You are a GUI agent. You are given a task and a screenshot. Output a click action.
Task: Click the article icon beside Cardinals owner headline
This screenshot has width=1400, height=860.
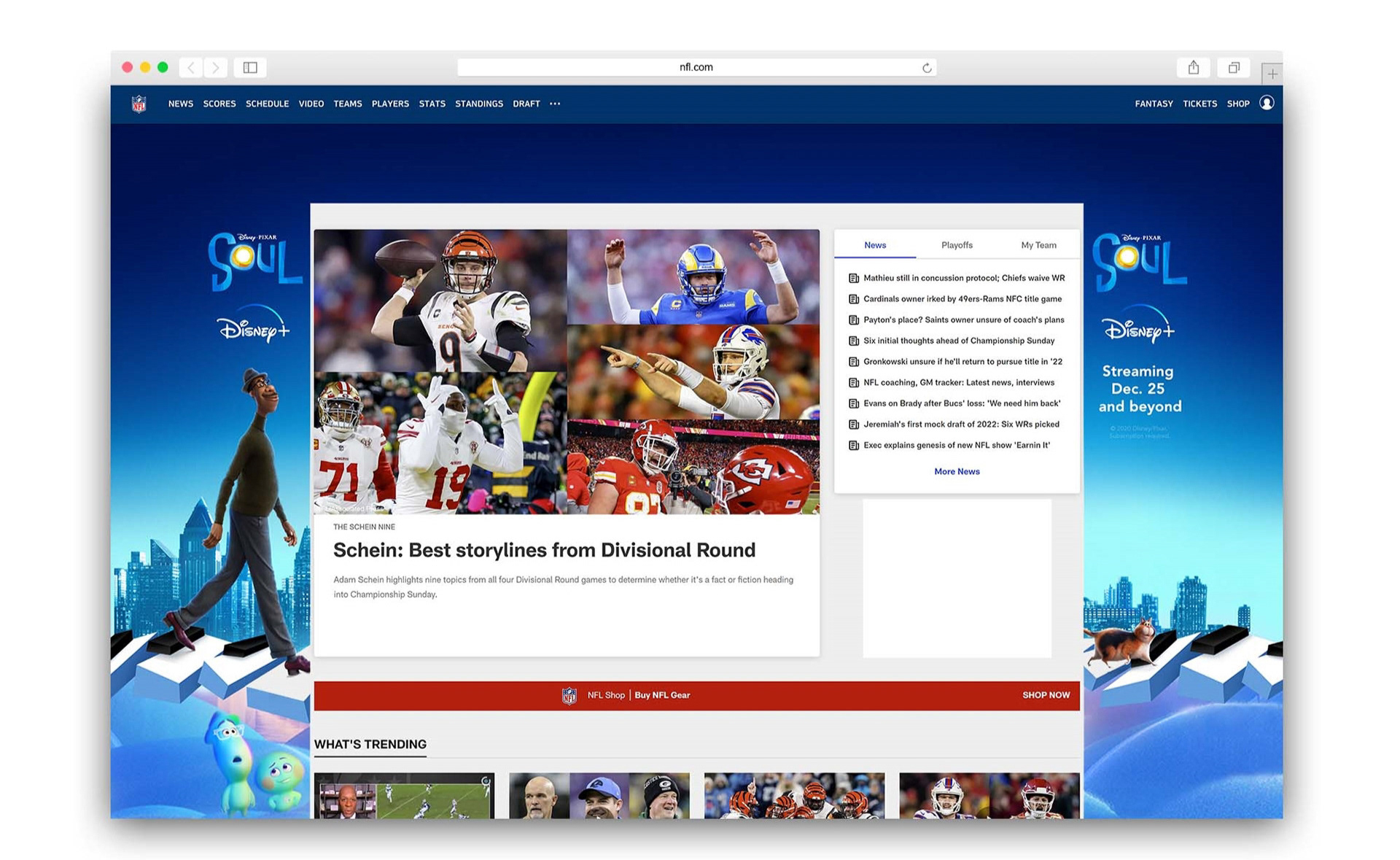coord(853,299)
